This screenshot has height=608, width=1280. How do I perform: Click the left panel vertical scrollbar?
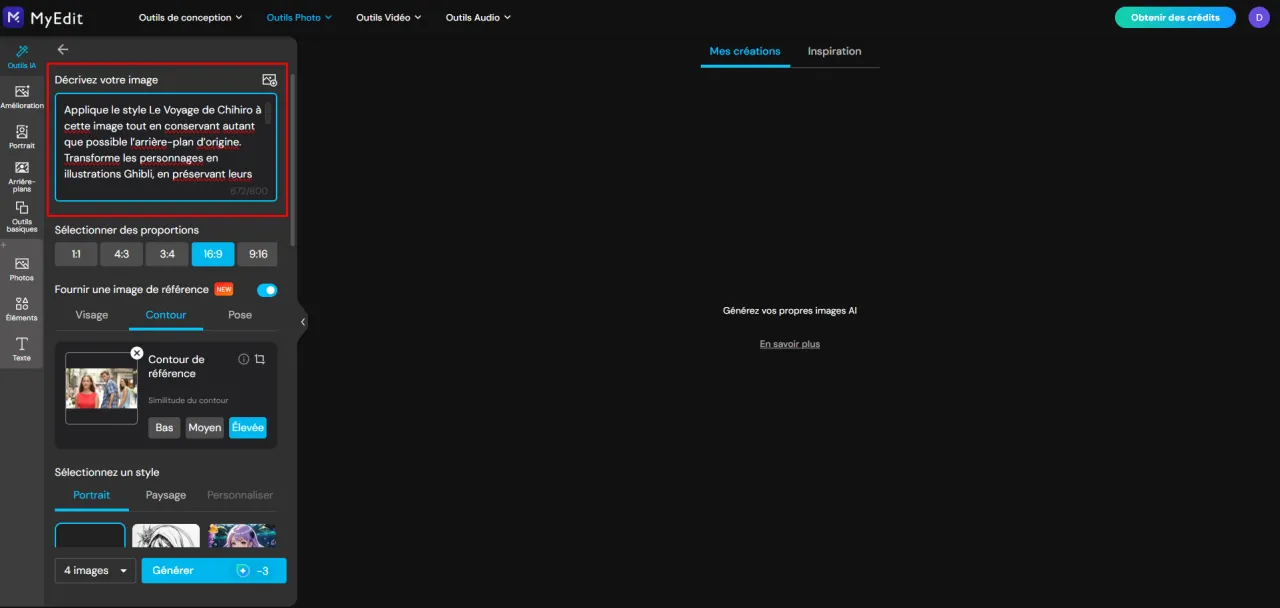[x=292, y=158]
